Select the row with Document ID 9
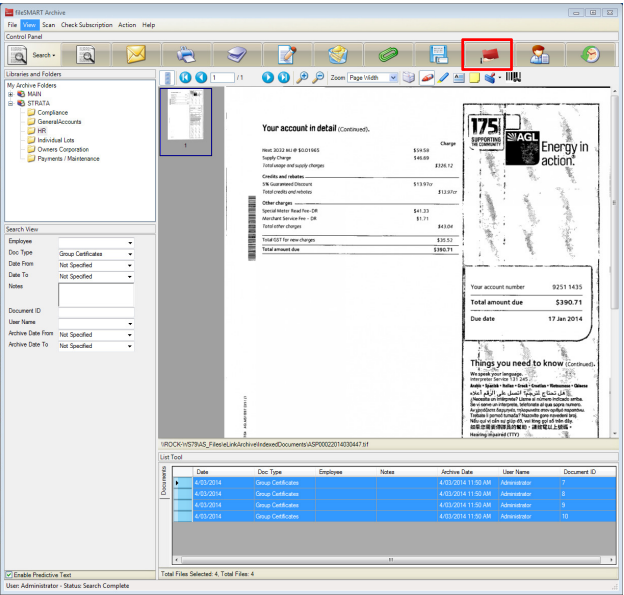Viewport: 624px width, 595px height. point(394,505)
